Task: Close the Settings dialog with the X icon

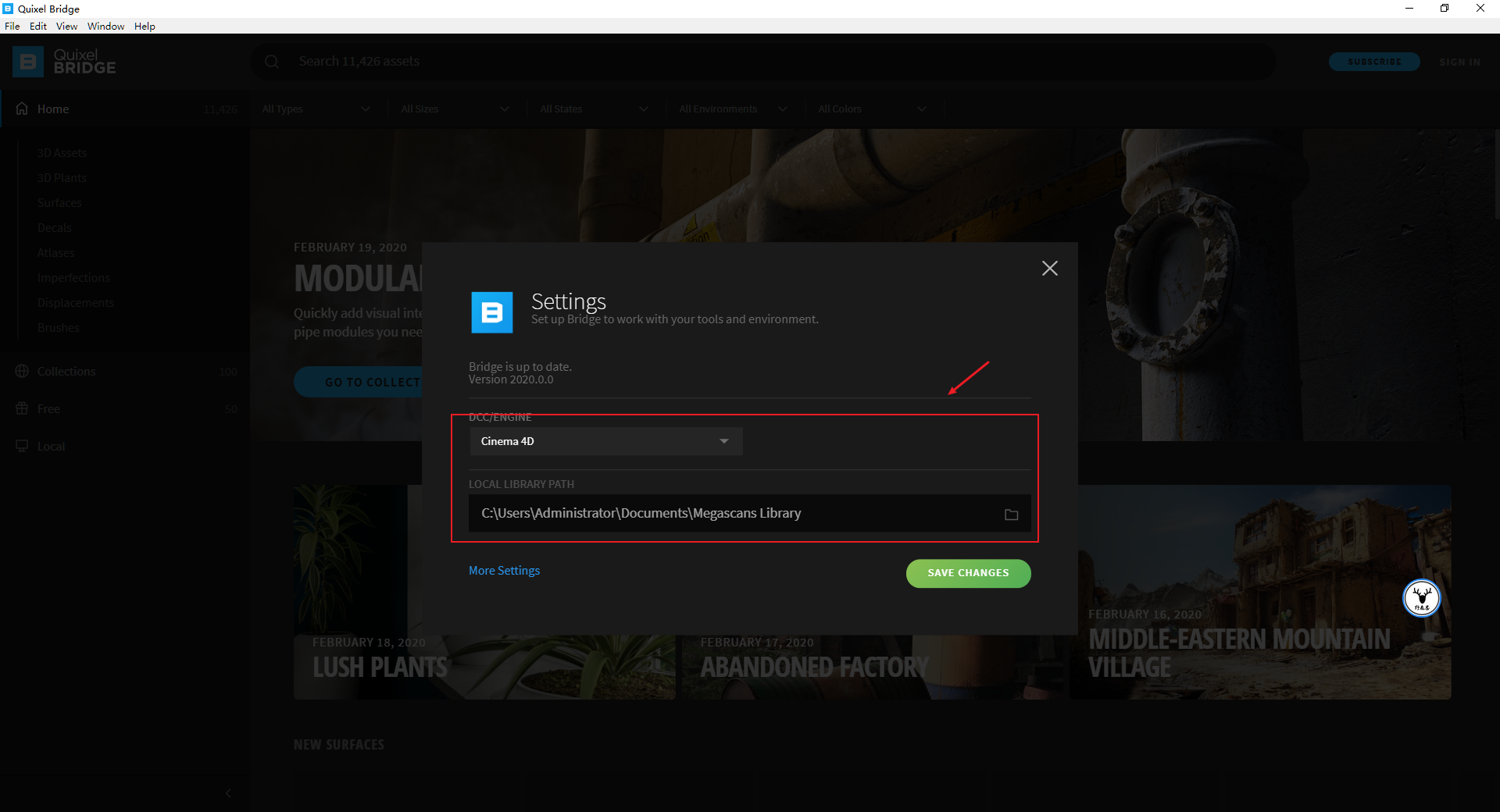Action: point(1050,269)
